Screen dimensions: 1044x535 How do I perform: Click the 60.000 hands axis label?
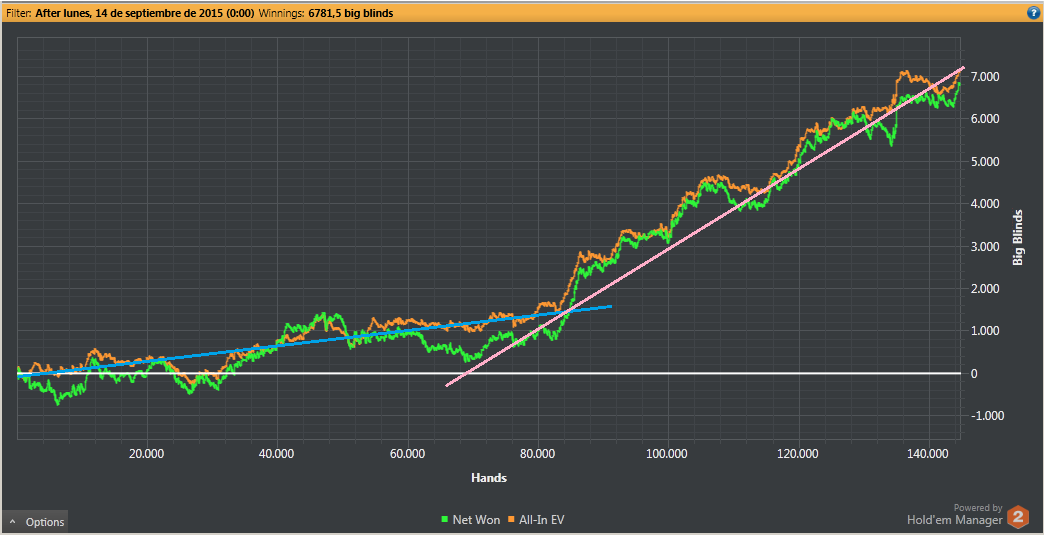click(407, 453)
